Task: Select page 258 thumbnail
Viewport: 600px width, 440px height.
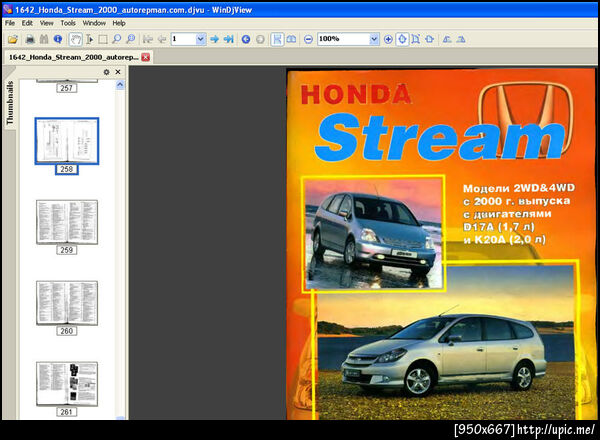Action: click(x=67, y=141)
